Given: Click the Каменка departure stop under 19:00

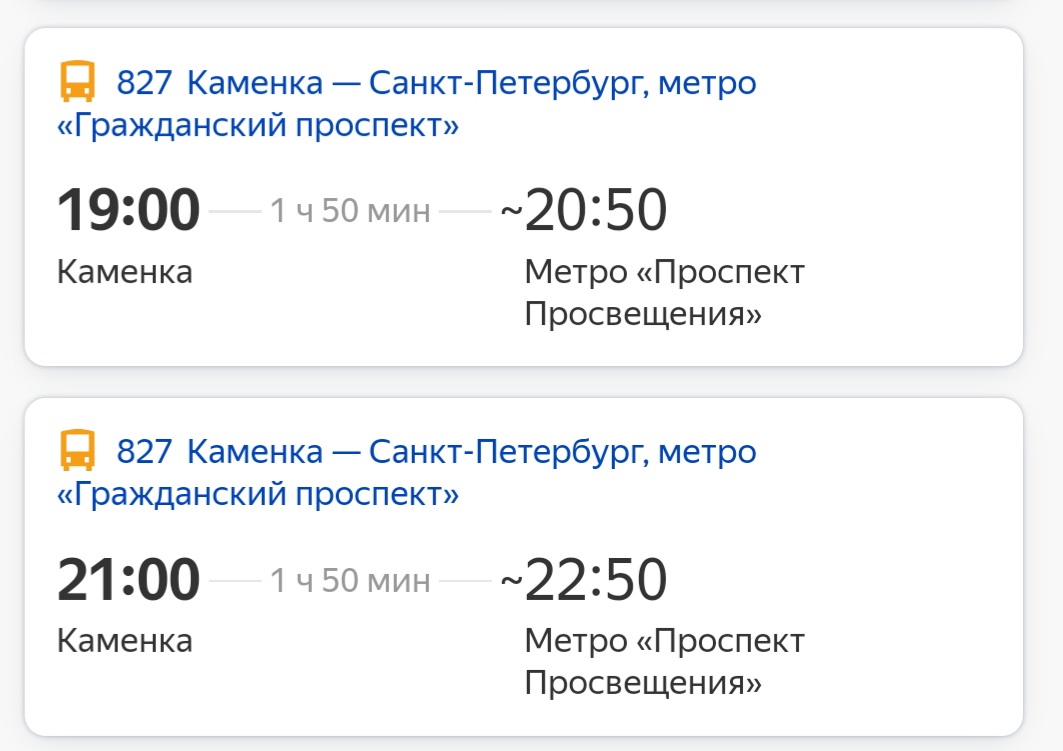Looking at the screenshot, I should [x=124, y=272].
